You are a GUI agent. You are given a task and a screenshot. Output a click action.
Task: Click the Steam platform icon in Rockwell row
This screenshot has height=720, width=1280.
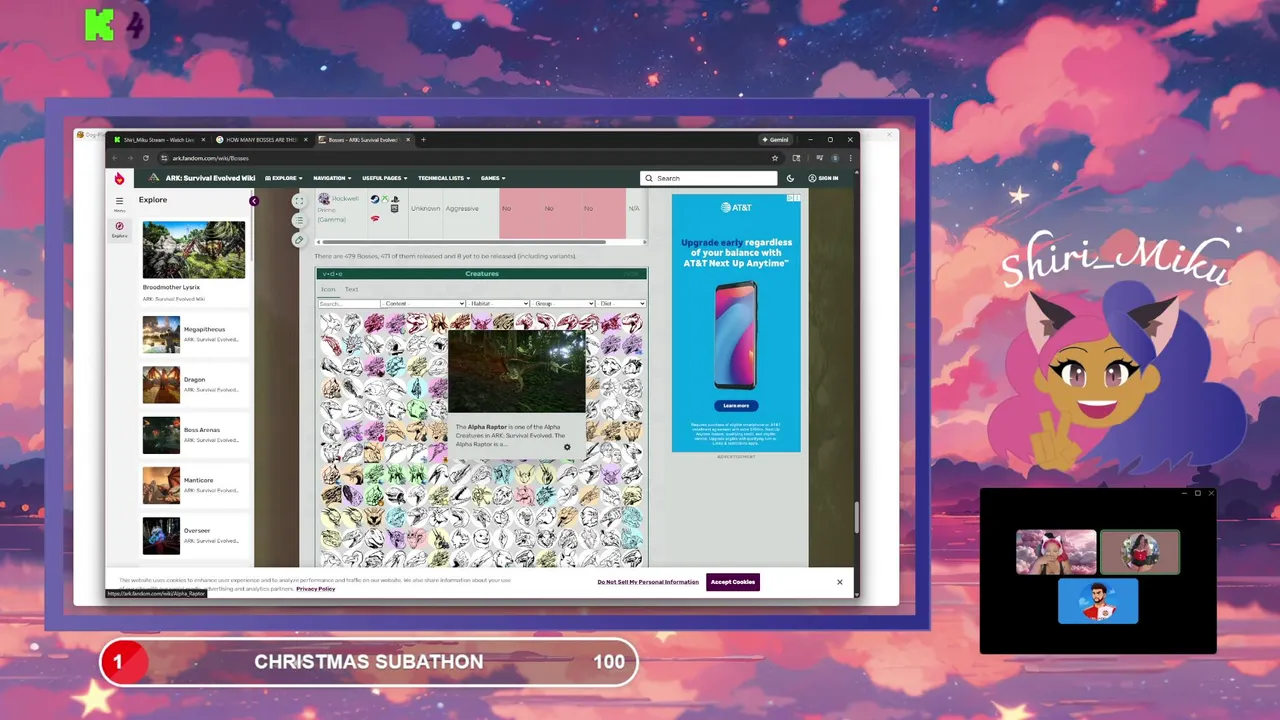[374, 199]
